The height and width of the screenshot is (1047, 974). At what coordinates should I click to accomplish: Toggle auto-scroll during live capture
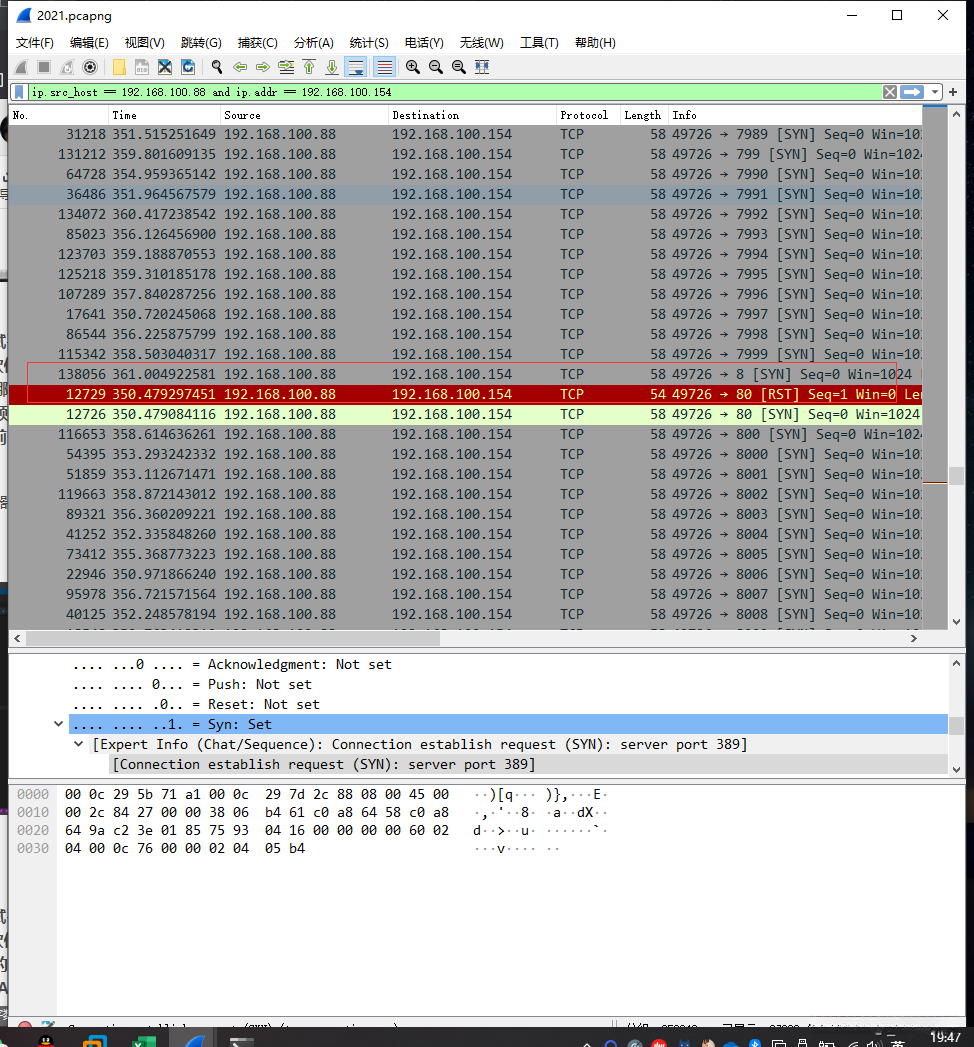pyautogui.click(x=356, y=67)
